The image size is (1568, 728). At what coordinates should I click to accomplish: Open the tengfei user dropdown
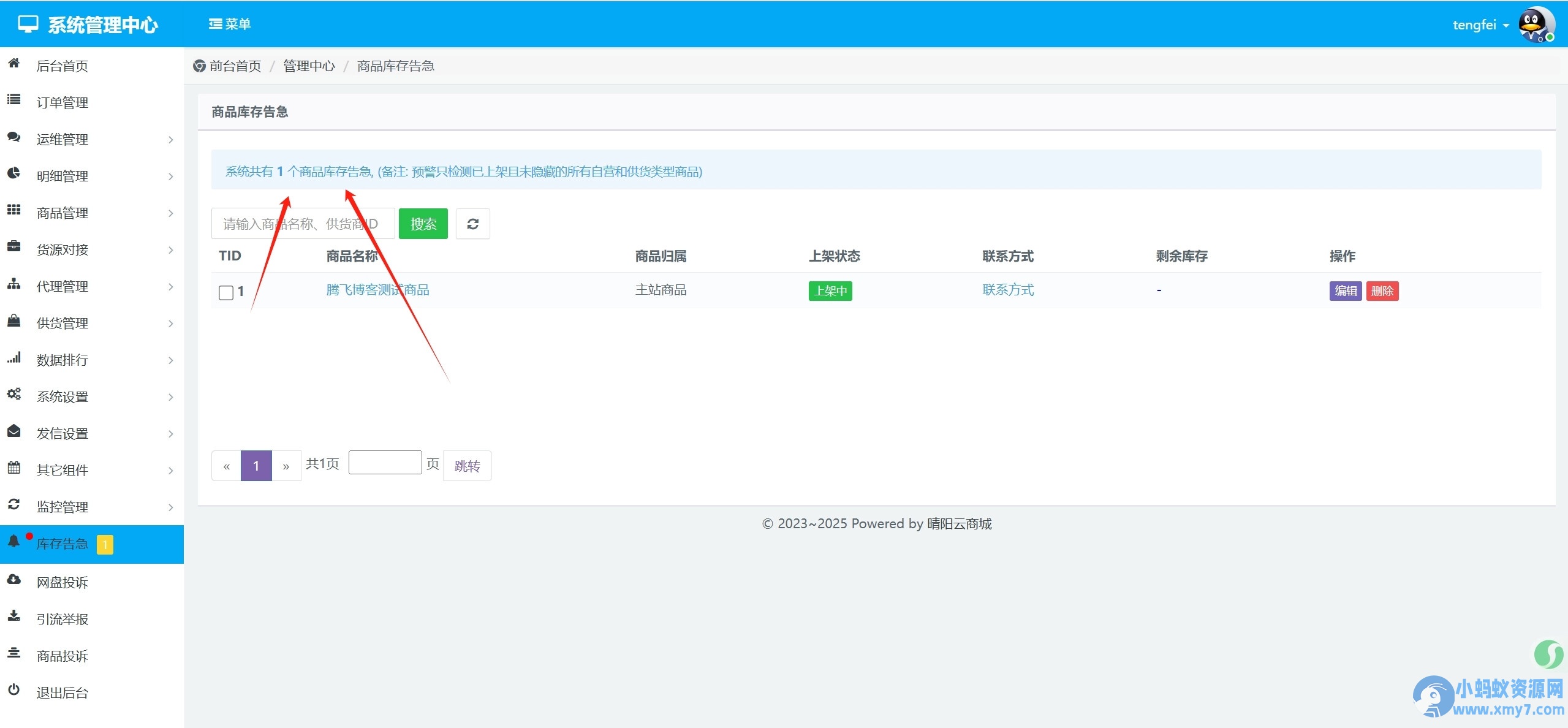(1480, 25)
